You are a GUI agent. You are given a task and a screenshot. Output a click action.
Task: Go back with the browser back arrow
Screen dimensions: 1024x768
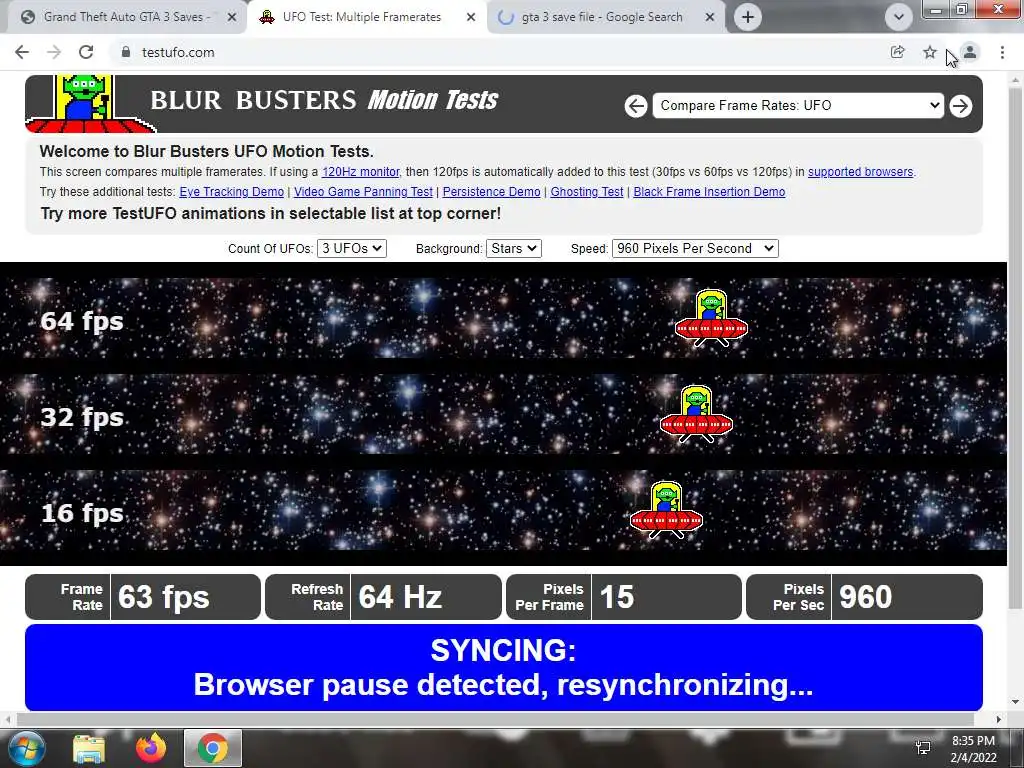pyautogui.click(x=22, y=52)
